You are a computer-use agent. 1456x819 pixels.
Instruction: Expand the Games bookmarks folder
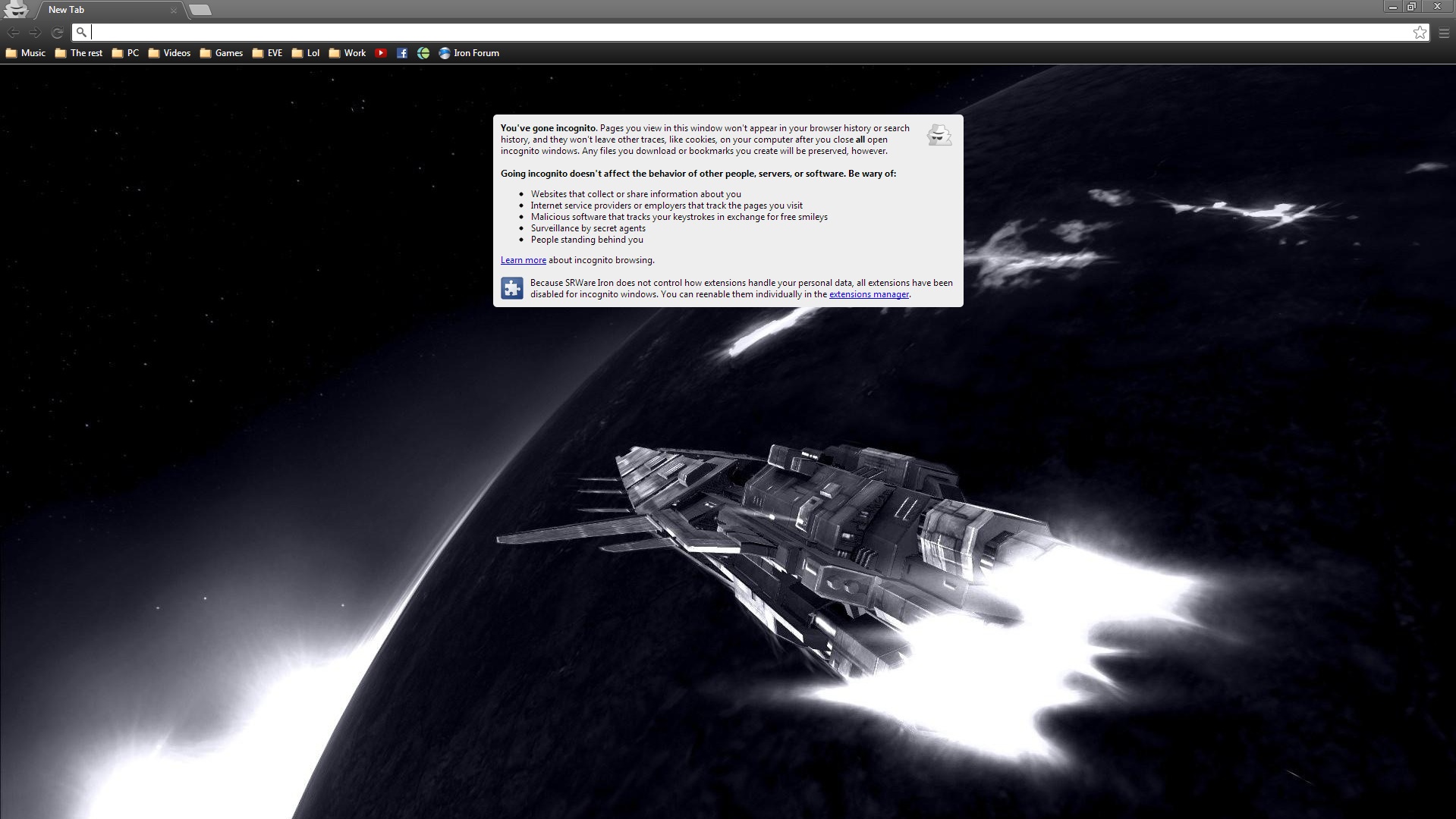222,53
